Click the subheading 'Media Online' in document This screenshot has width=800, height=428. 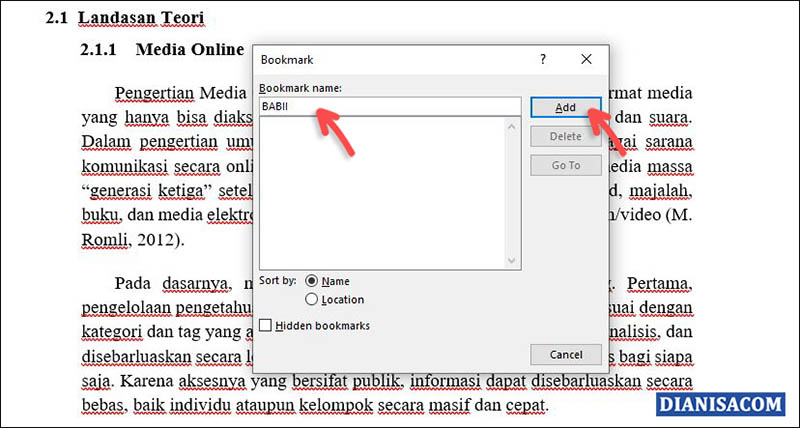point(190,49)
